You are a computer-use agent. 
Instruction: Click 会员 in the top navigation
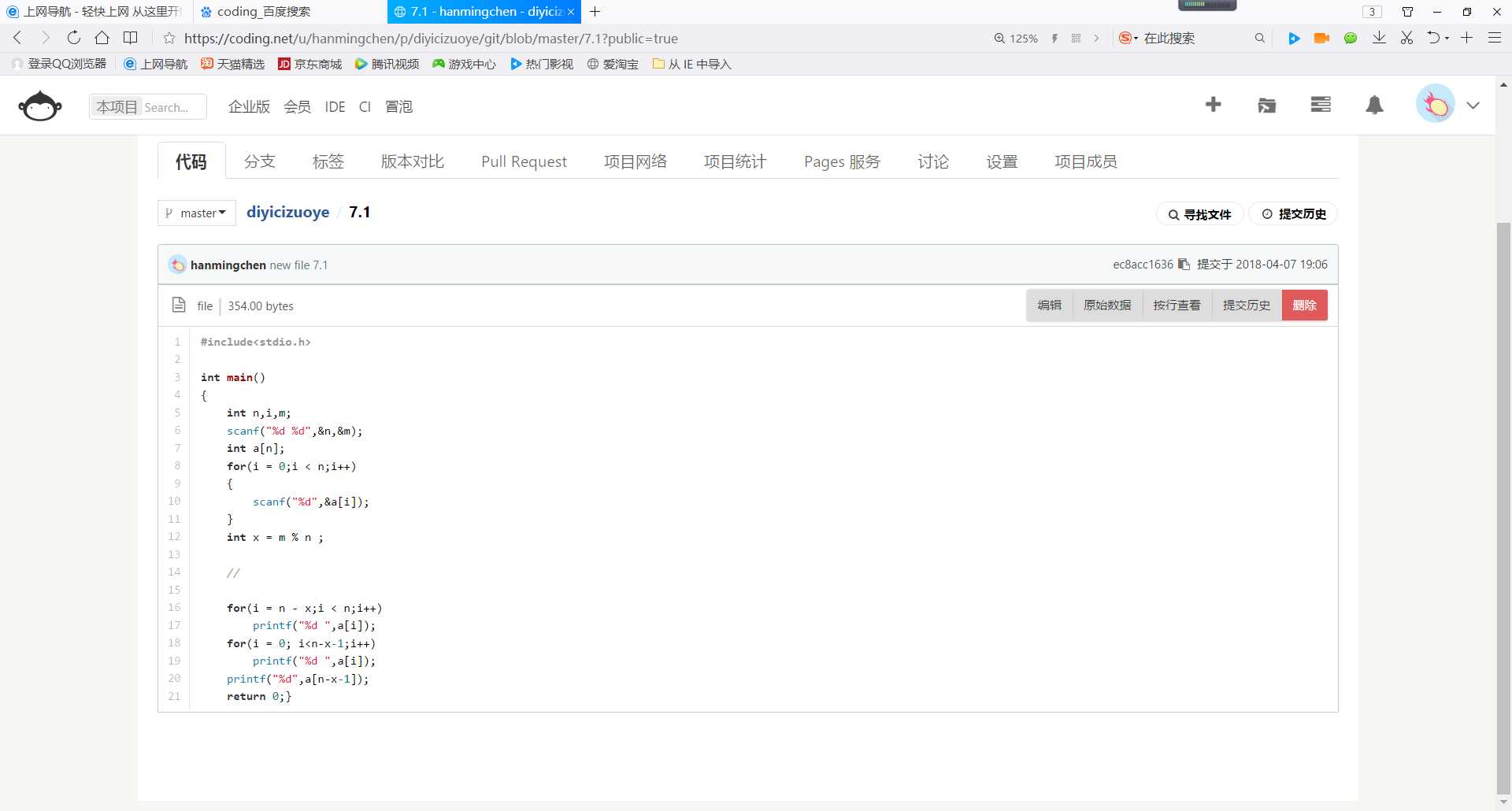[297, 106]
